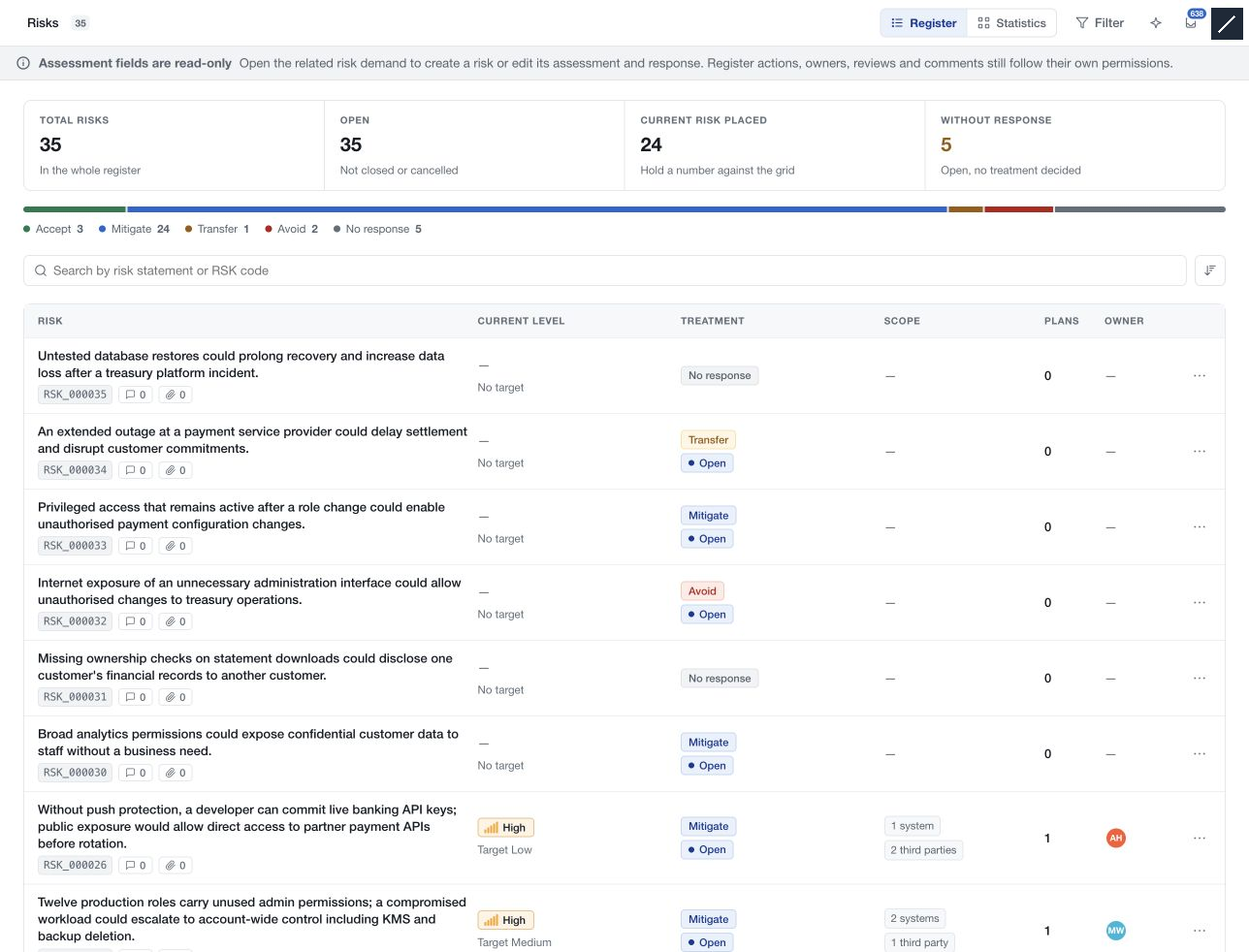Click the search by risk statement field

(x=605, y=270)
